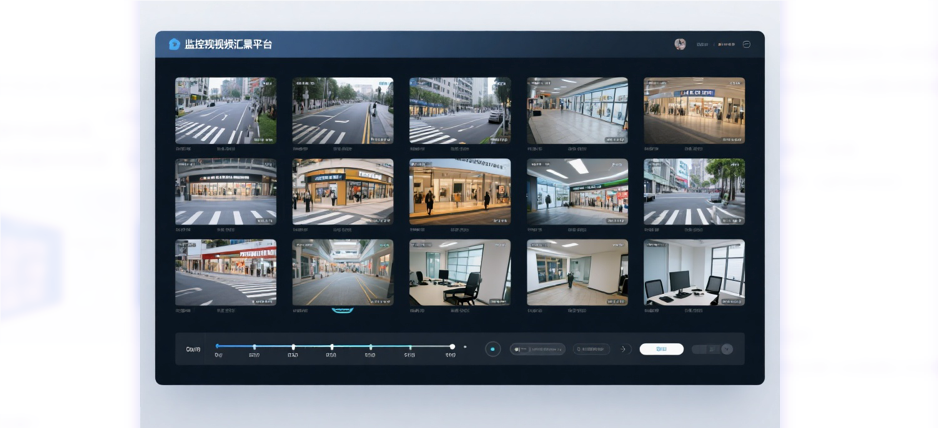Viewport: 938px width, 428px height.
Task: Click the arrow icon beside search field
Action: [623, 349]
